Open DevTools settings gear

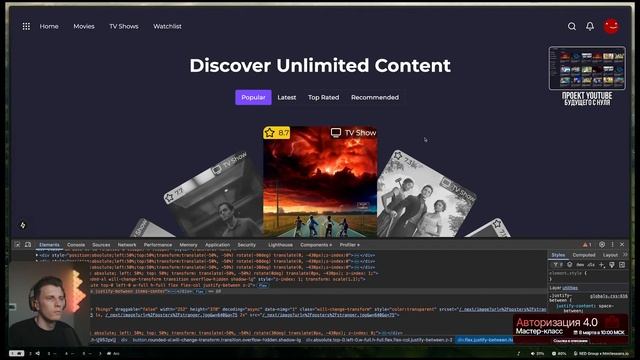pos(602,244)
